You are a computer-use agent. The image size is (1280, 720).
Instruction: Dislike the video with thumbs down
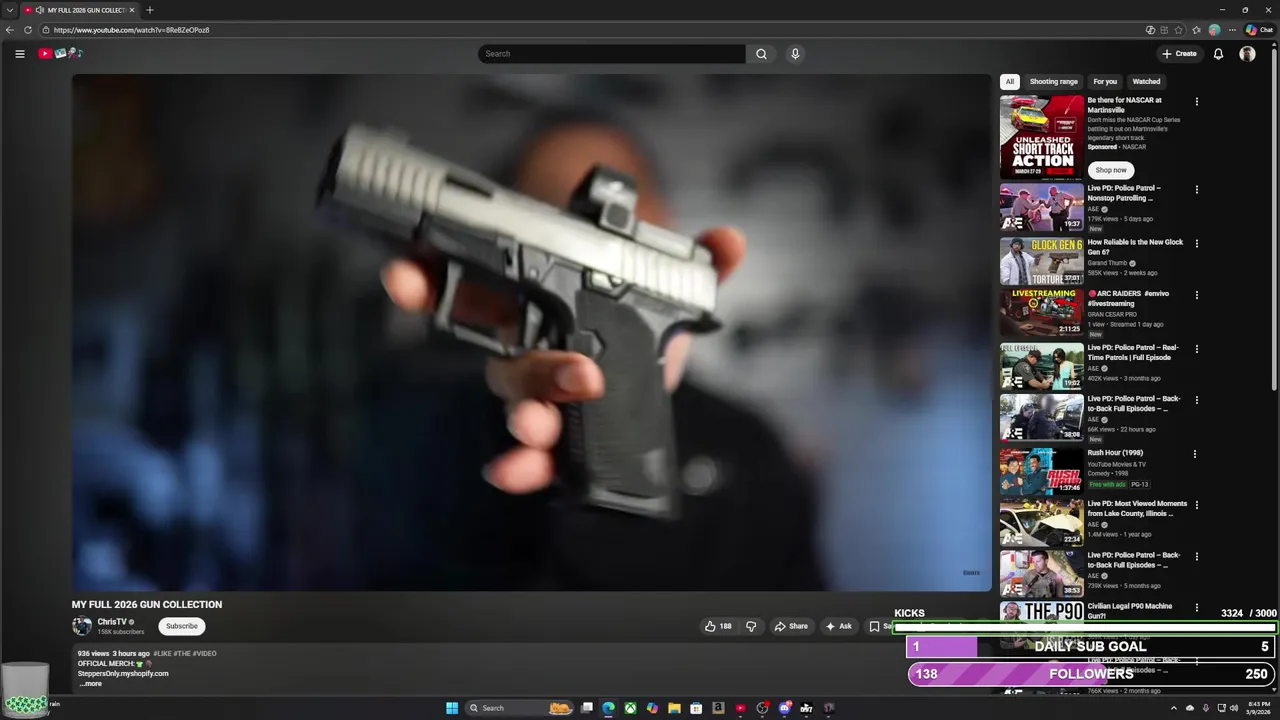pos(751,626)
